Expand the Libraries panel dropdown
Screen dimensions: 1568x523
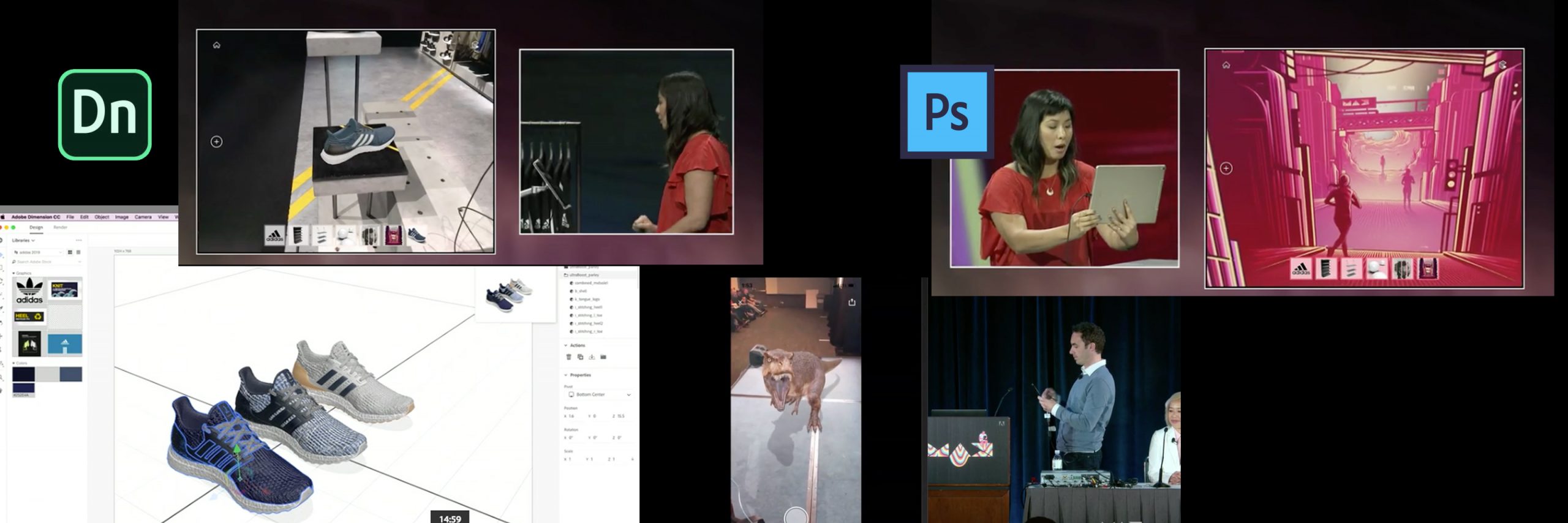(23, 240)
